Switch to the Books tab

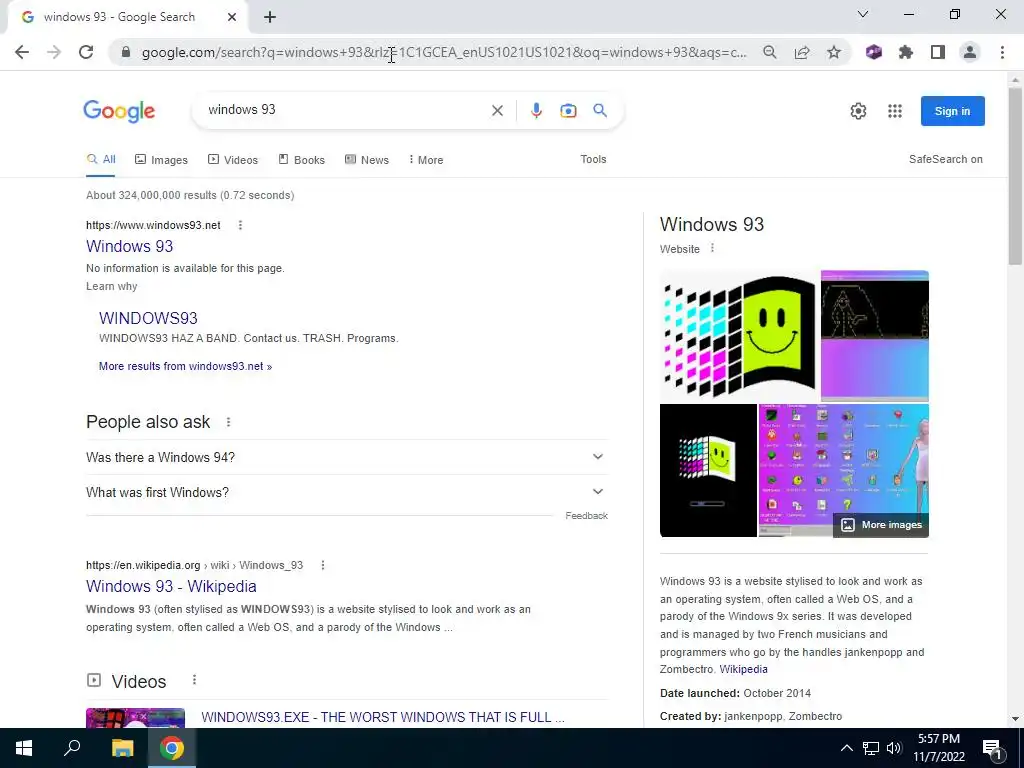pyautogui.click(x=302, y=160)
